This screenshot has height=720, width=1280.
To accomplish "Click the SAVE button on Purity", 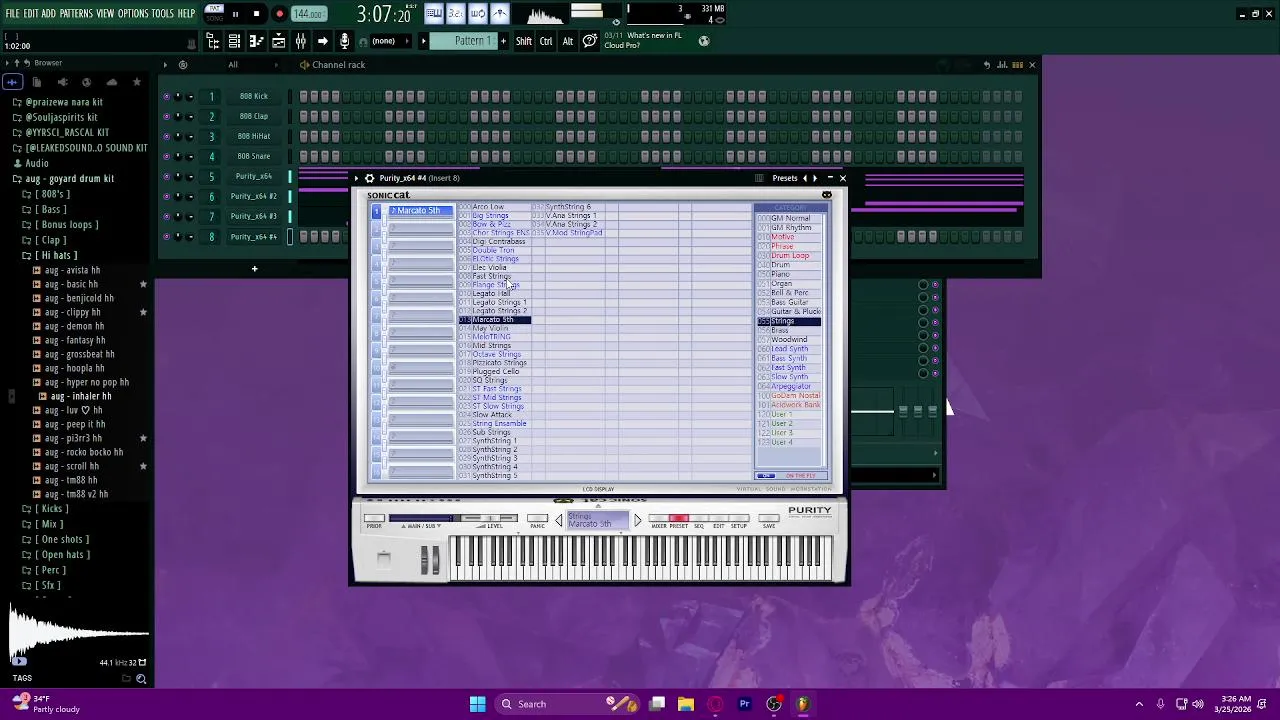I will 769,518.
